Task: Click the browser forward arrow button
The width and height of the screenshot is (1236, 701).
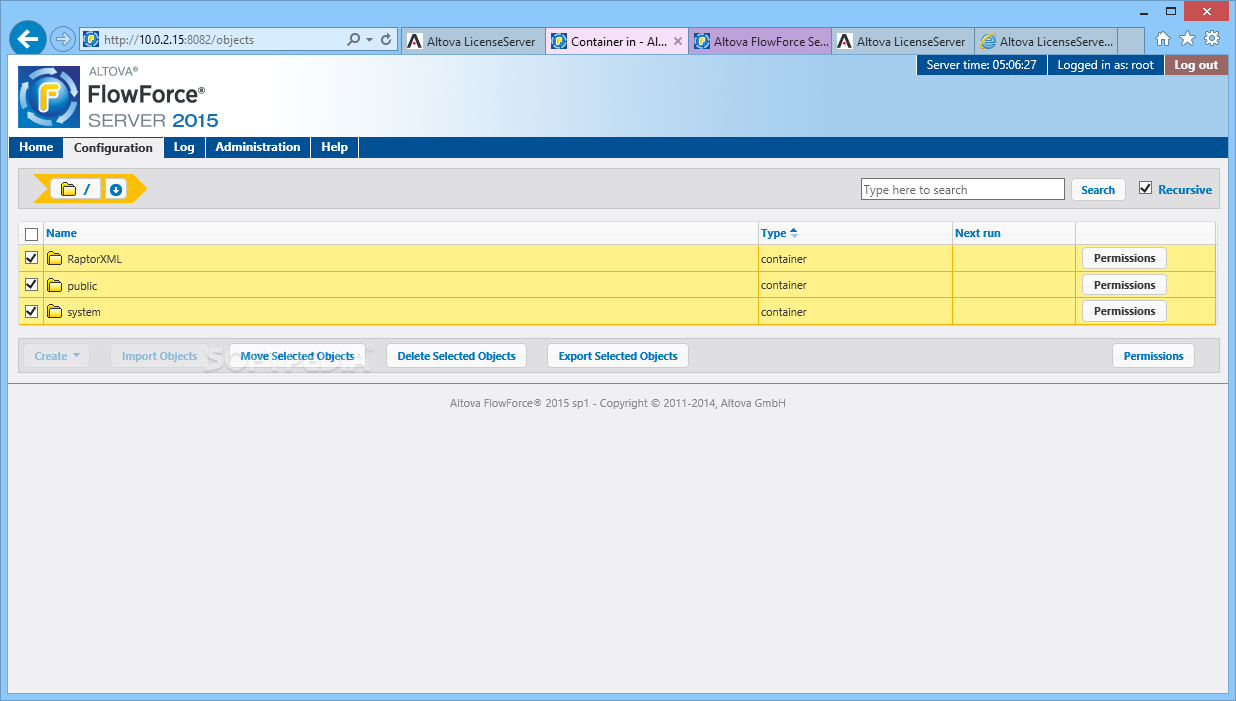Action: (63, 40)
